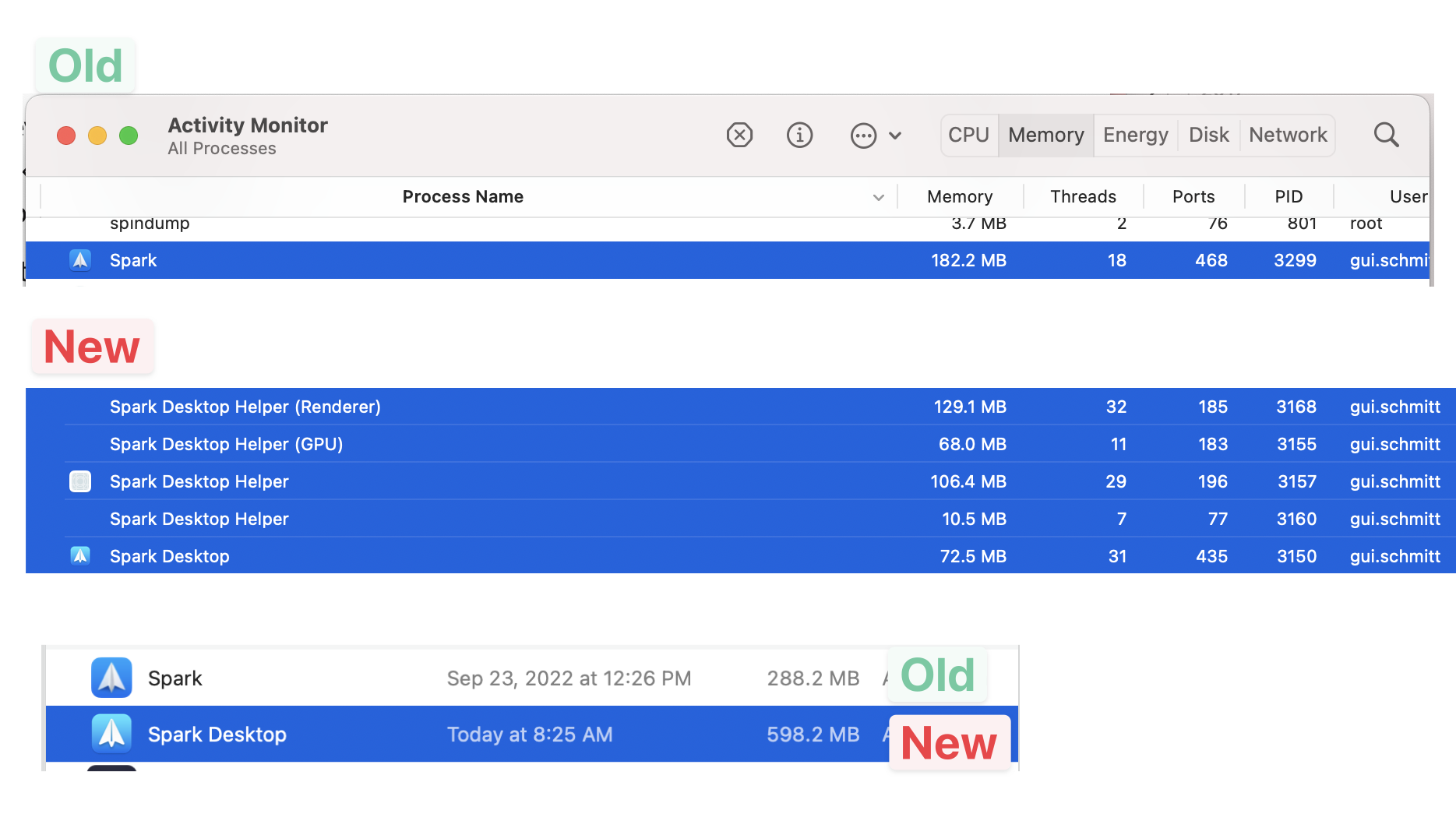Click the Spark app icon in Finder list

(x=111, y=678)
